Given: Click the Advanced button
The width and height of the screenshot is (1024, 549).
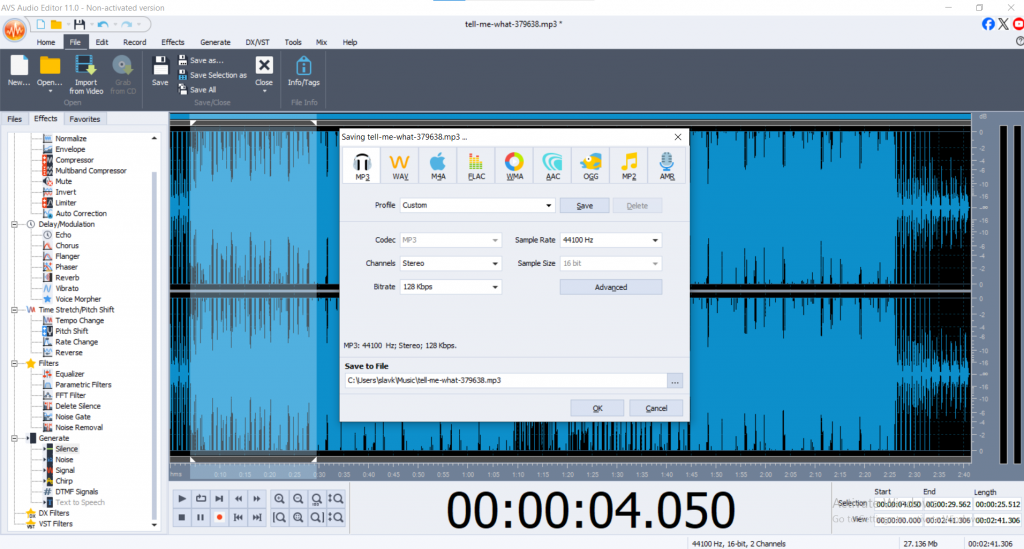Looking at the screenshot, I should tap(610, 287).
